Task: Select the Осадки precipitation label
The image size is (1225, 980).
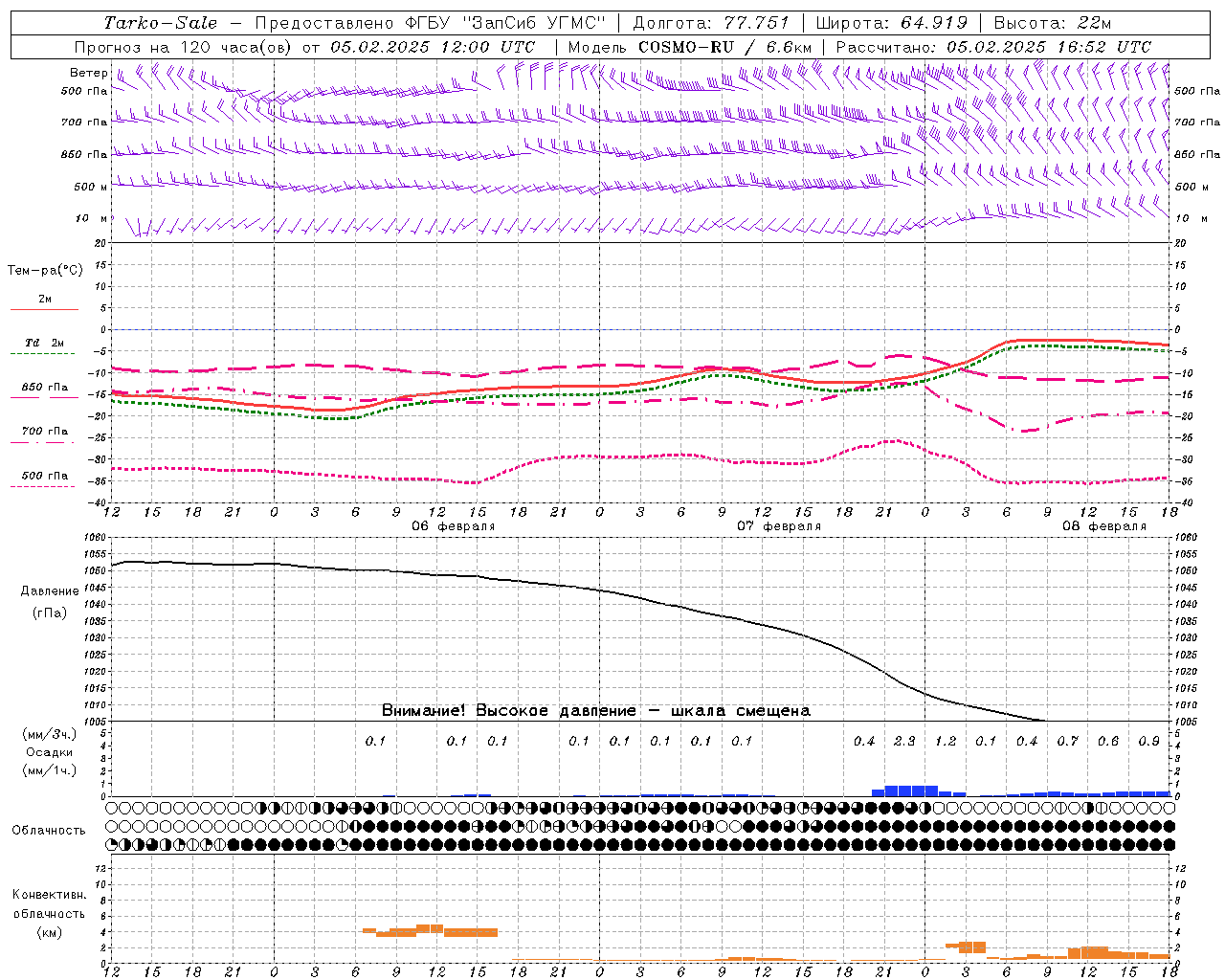Action: (x=48, y=752)
